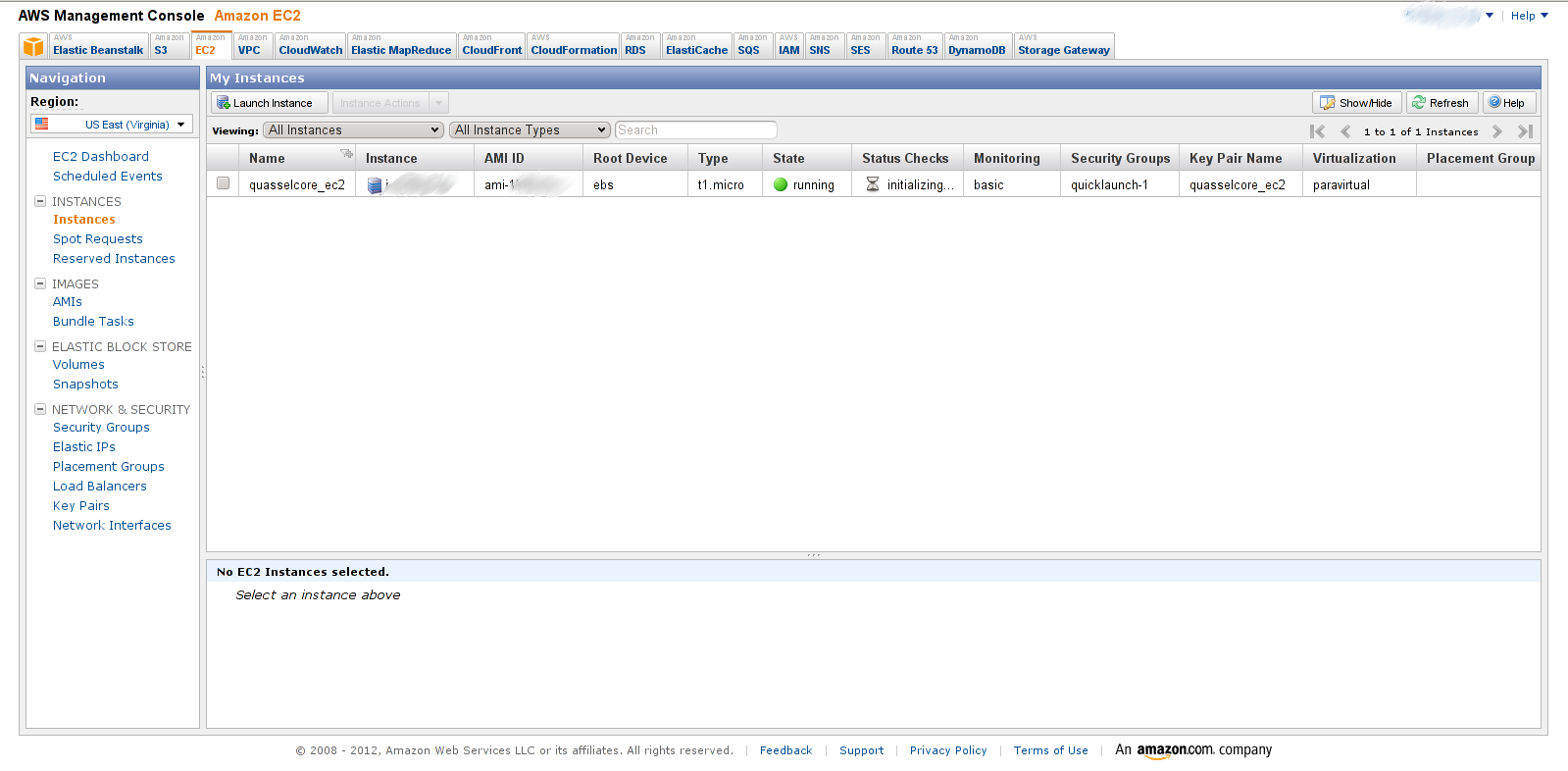Screen dimensions: 1568x771
Task: Switch to the Elastic MapReduce tab
Action: (x=401, y=46)
